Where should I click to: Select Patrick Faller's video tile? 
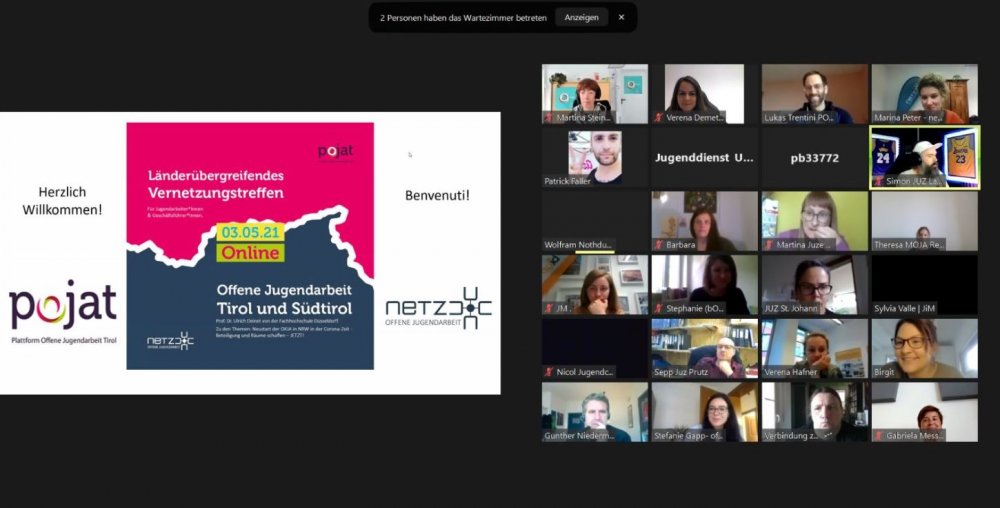[x=594, y=157]
